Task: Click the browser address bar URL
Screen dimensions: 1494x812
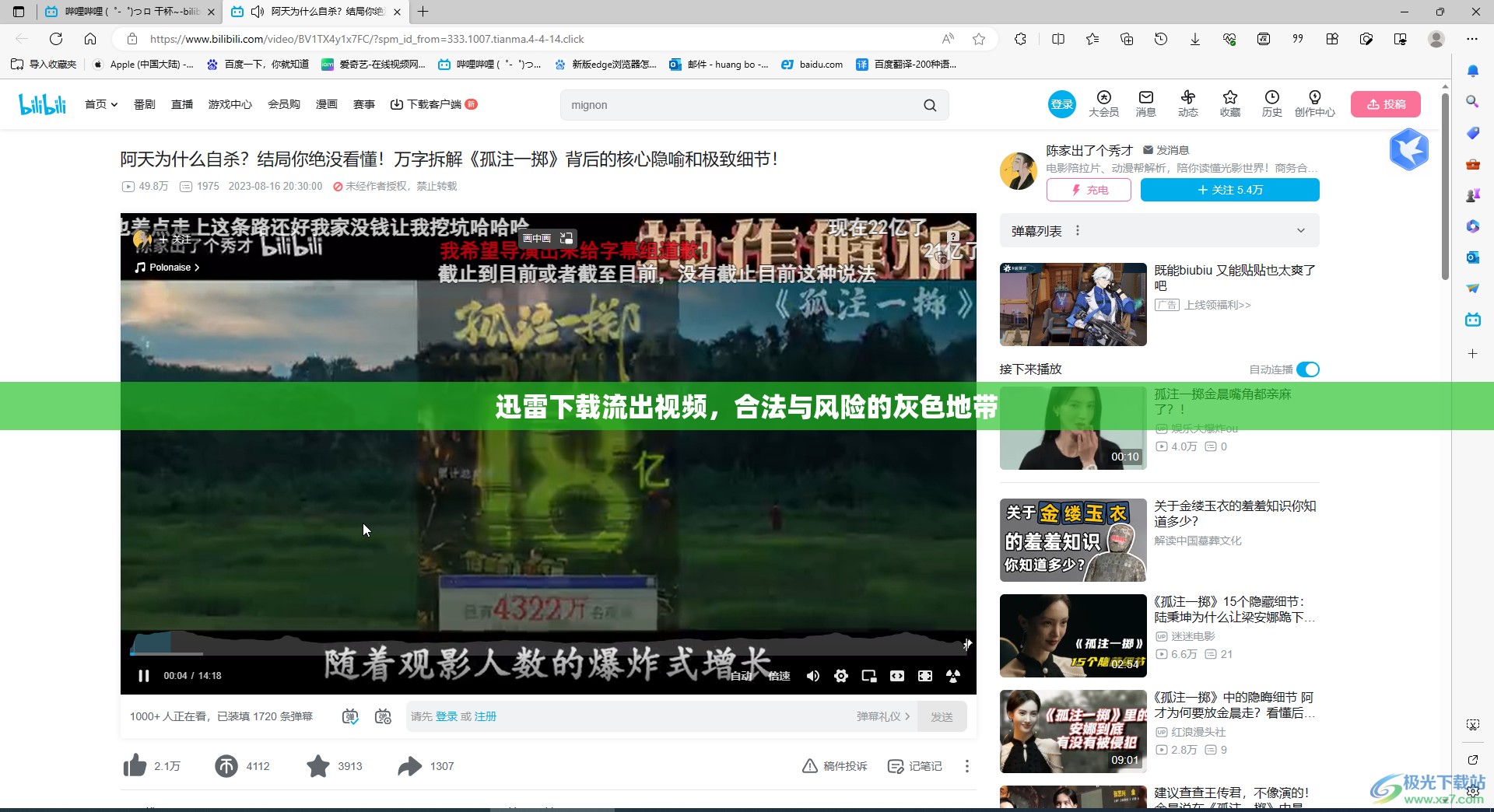Action: tap(366, 39)
